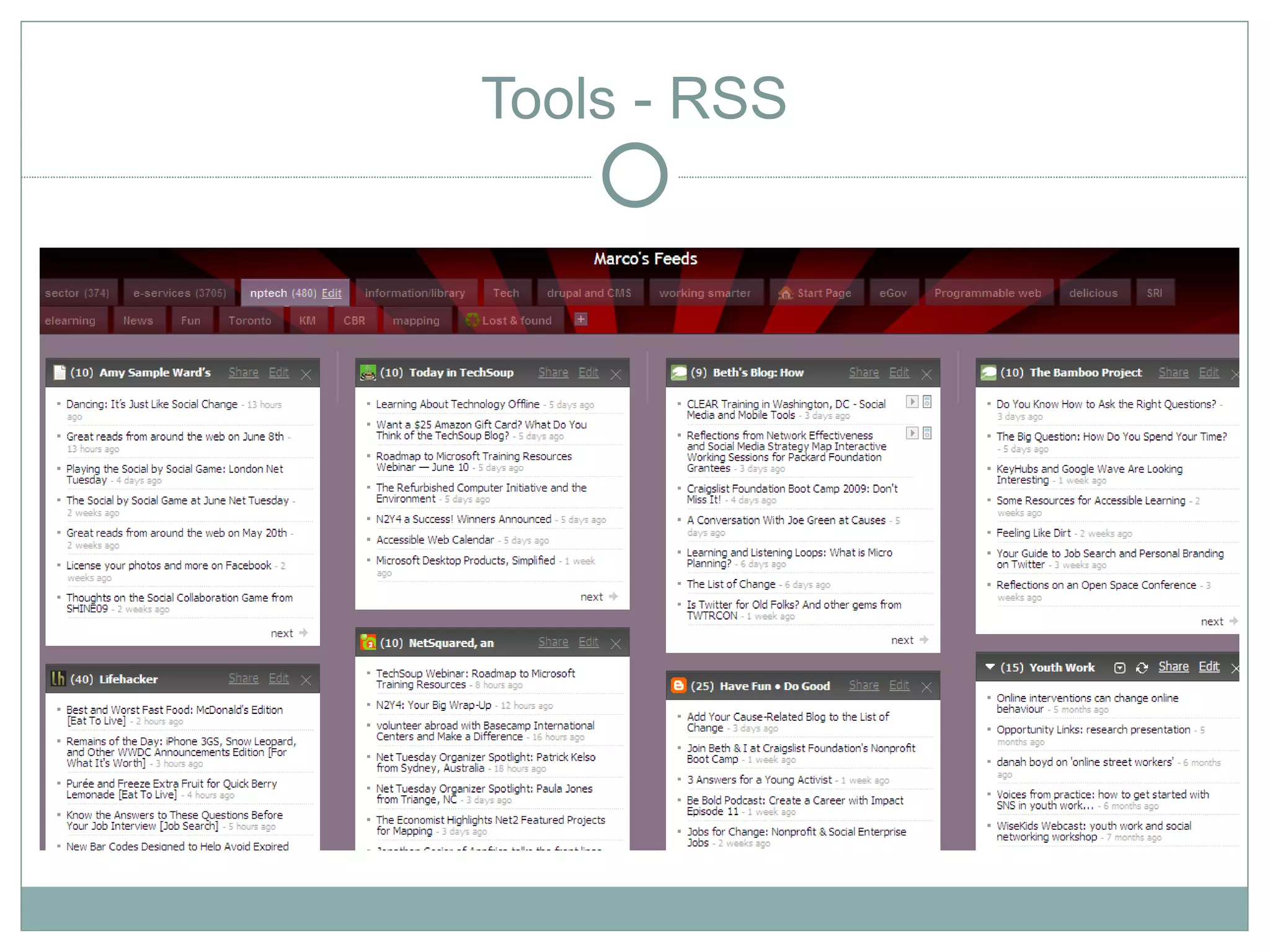Viewport: 1270px width, 952px height.
Task: Click the Have Fun Do Good Blogger icon
Action: tap(679, 685)
